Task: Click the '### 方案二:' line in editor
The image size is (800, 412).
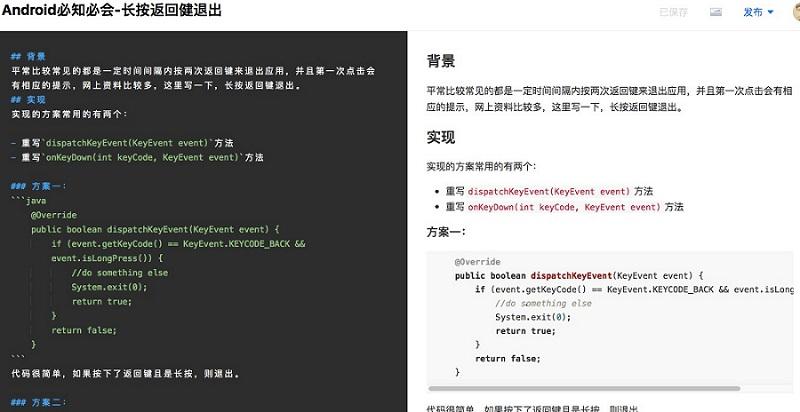Action: pyautogui.click(x=38, y=402)
